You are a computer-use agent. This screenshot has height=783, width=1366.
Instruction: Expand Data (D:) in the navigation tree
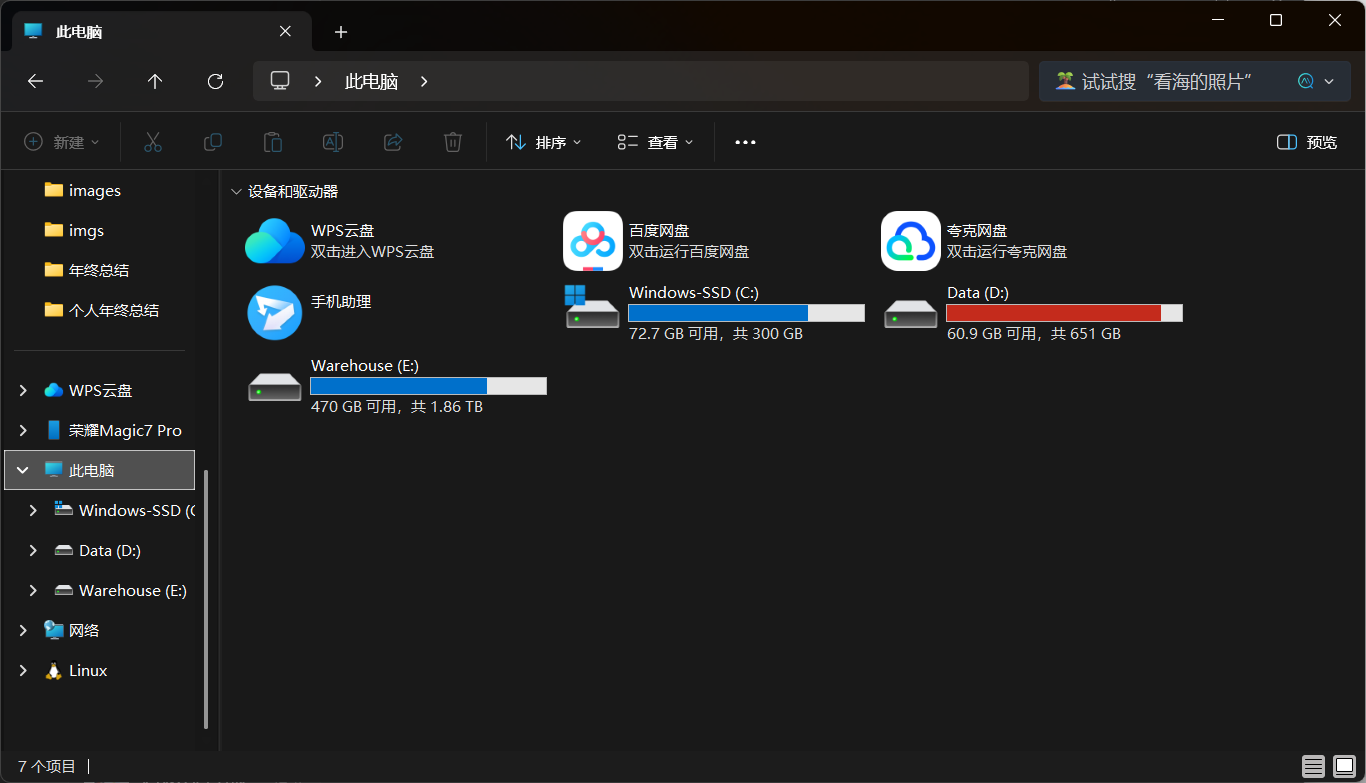click(33, 550)
